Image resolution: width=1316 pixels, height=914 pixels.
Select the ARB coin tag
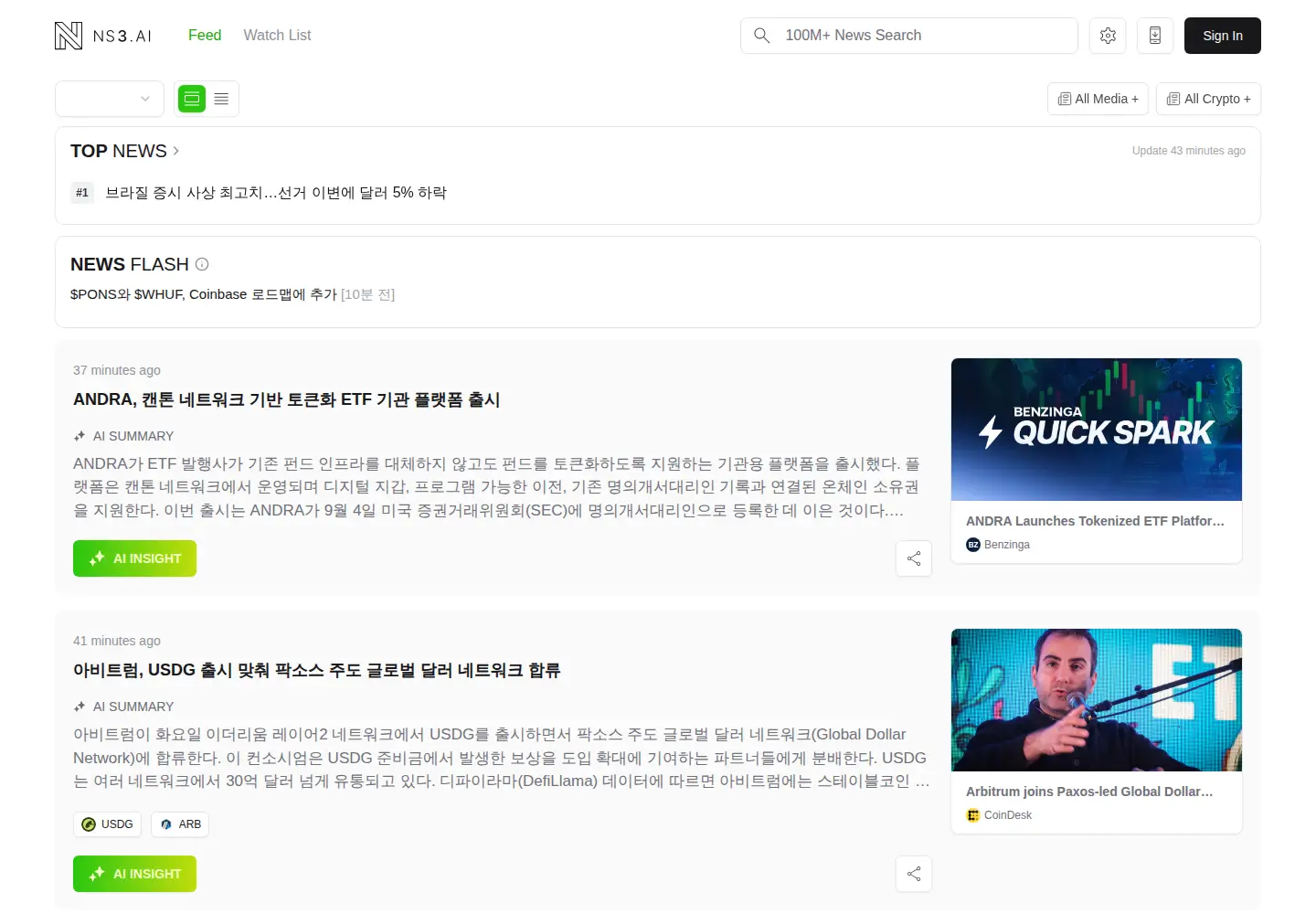(180, 824)
